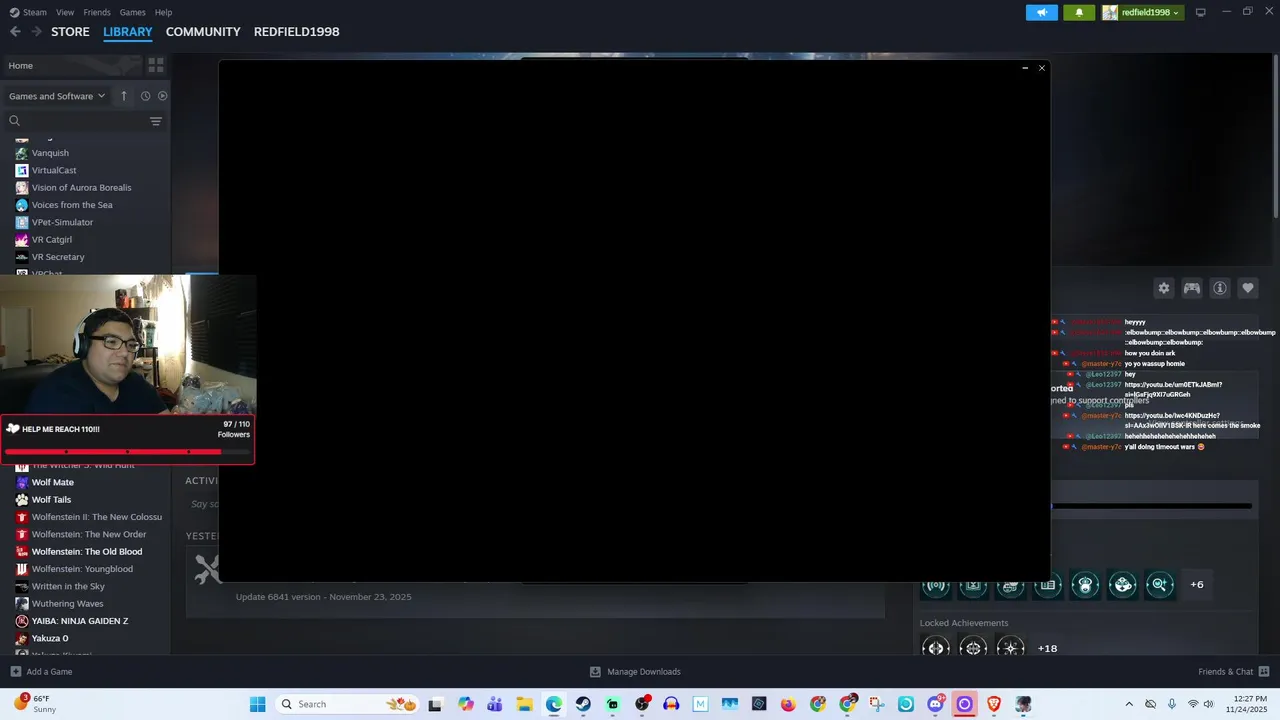1280x720 pixels.
Task: Switch library to grid collections view icon
Action: (156, 65)
